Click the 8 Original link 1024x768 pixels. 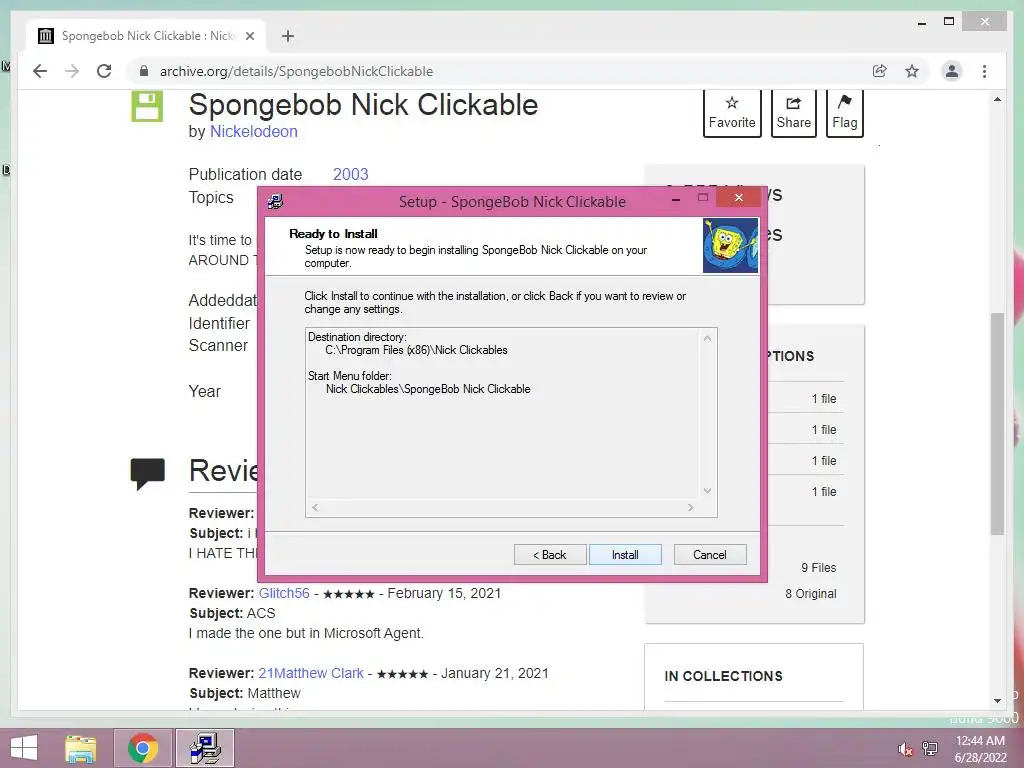[810, 594]
